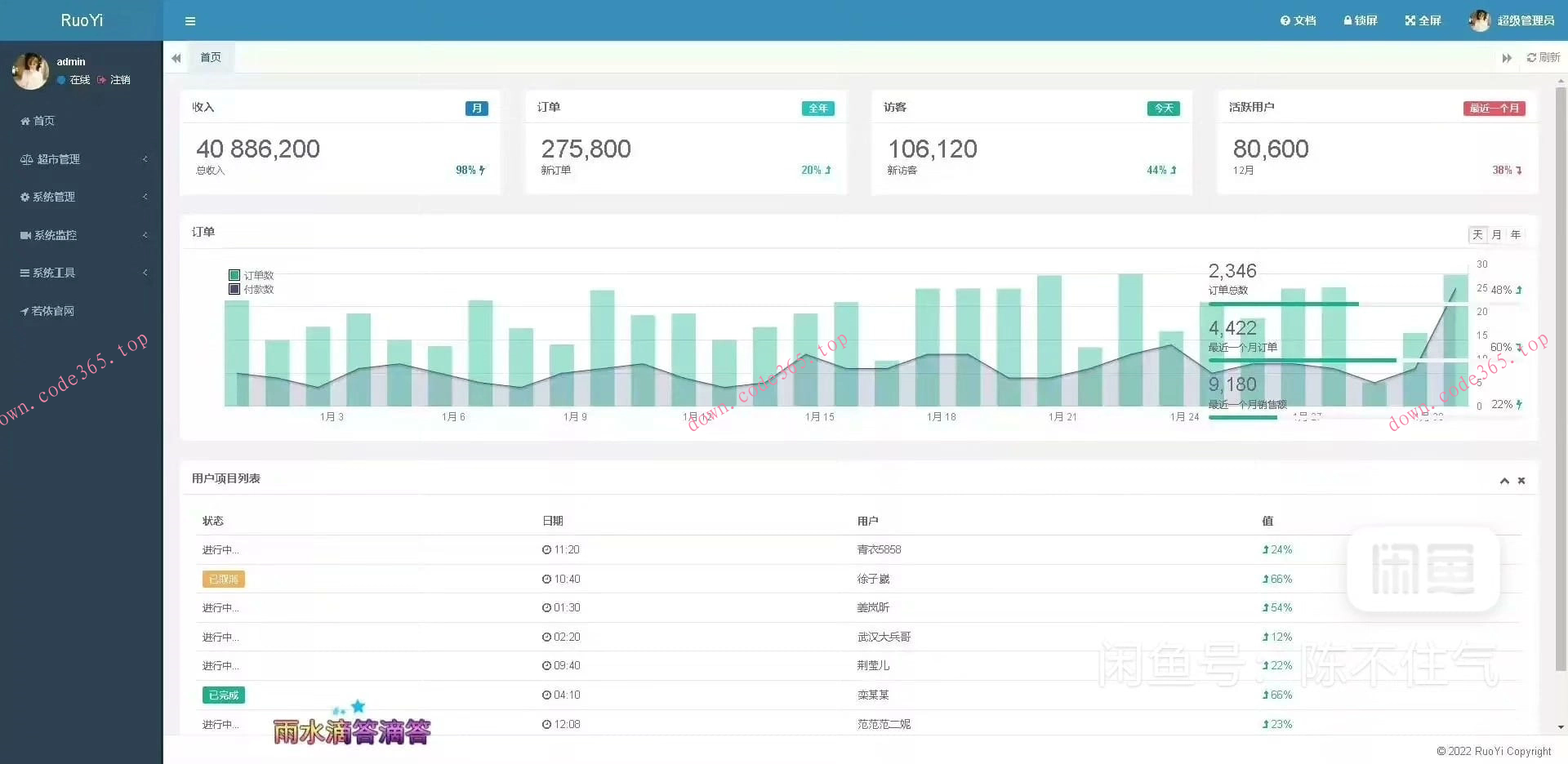Click the admin avatar in the sidebar
Viewport: 1568px width, 764px height.
31,71
